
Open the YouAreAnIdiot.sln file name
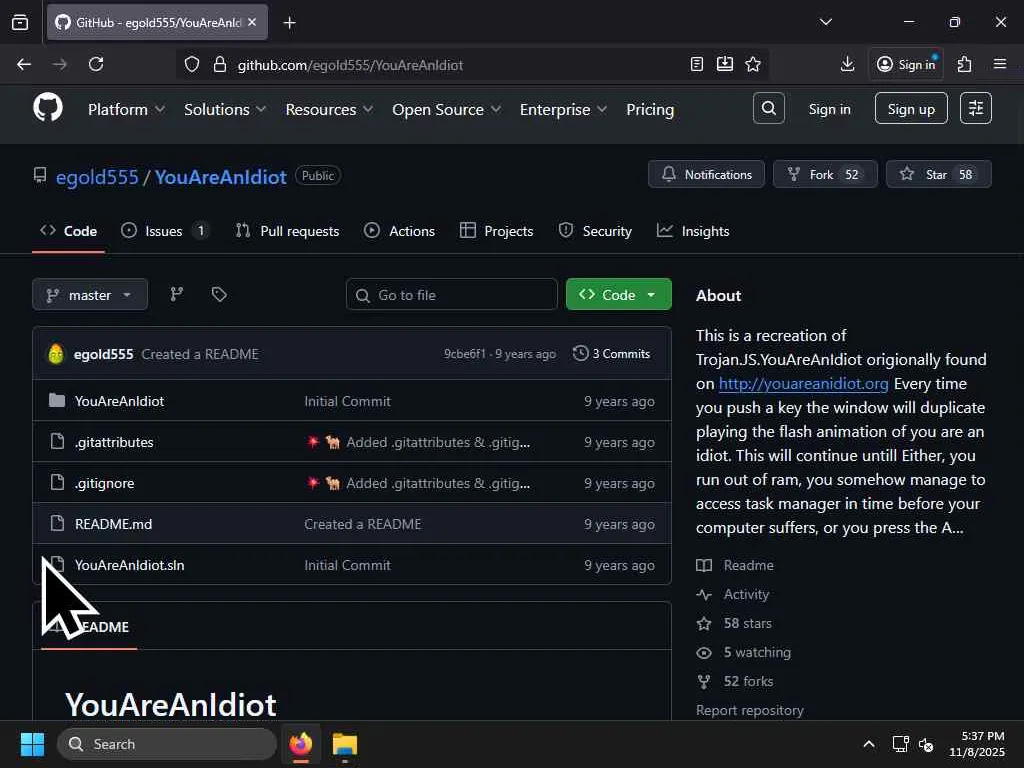tap(129, 565)
